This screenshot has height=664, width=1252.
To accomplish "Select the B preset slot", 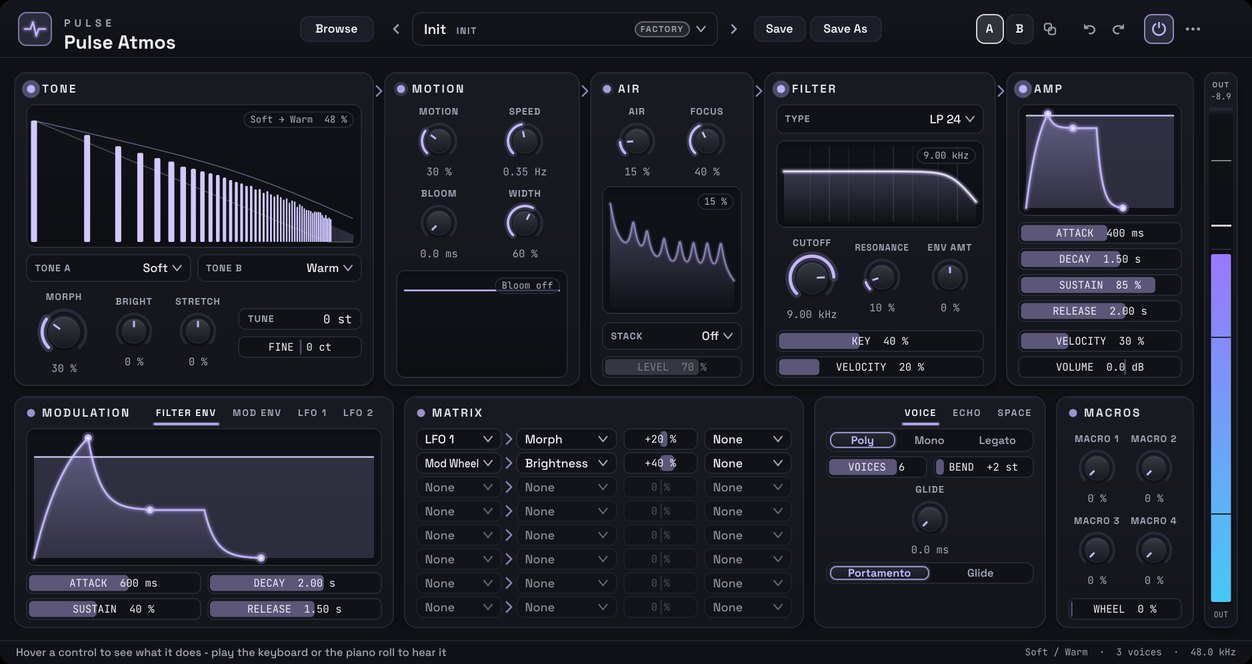I will point(1019,29).
